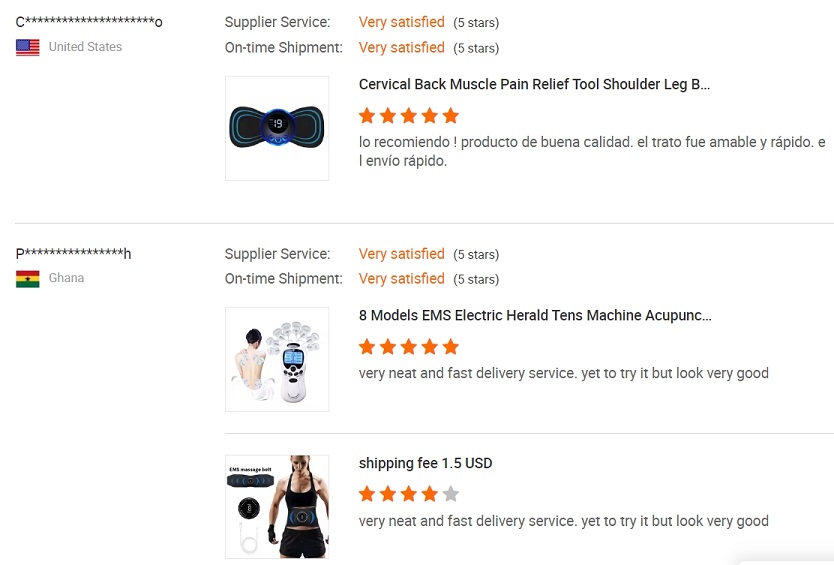This screenshot has height=565, width=834.
Task: Click first orange star under shipping fee item
Action: coord(366,494)
